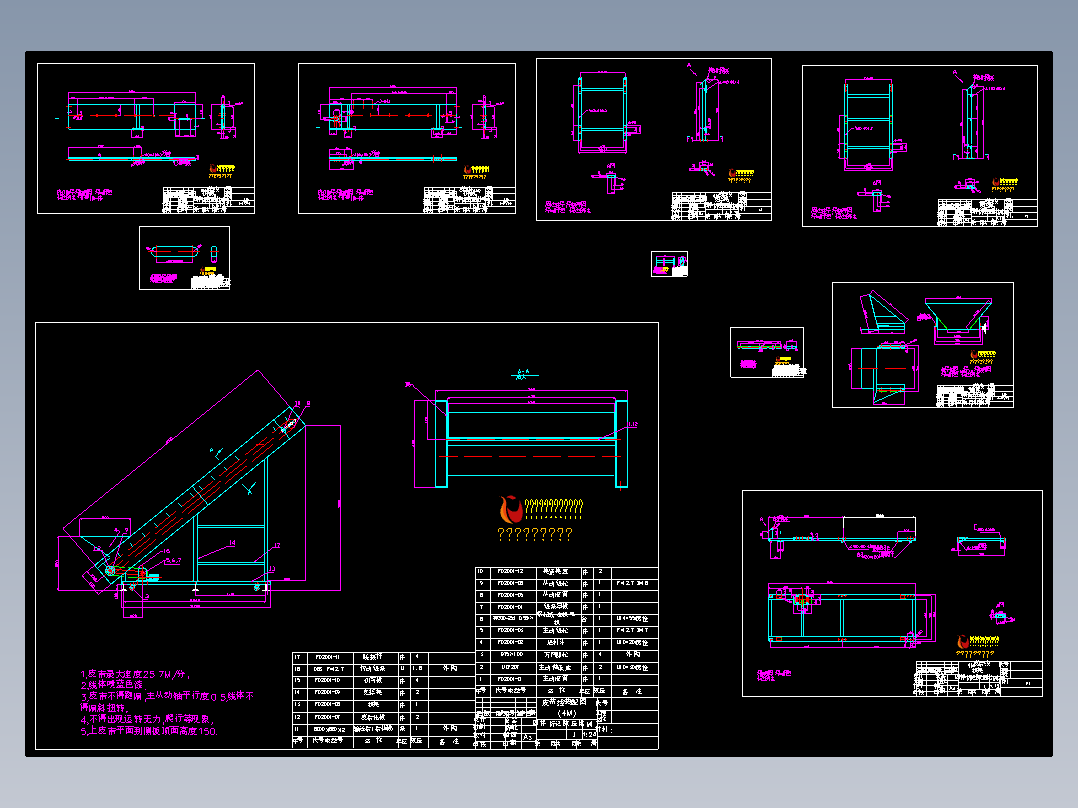The height and width of the screenshot is (808, 1078).
Task: Click technical note 4 in the notes list
Action: (x=147, y=719)
